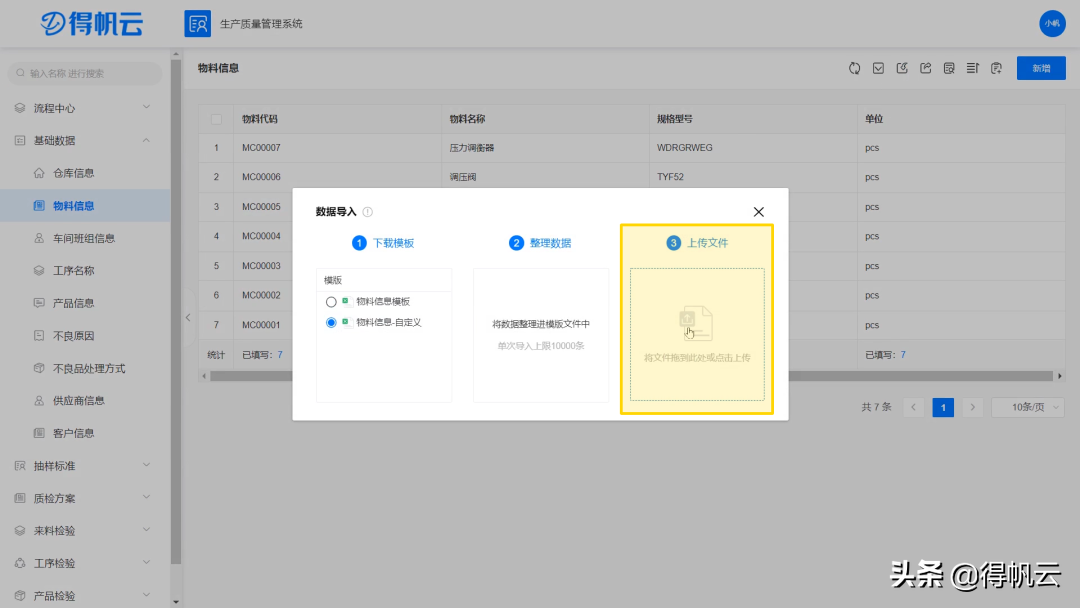This screenshot has width=1080, height=608.
Task: Click the info icon beside 数据导入
Action: pyautogui.click(x=368, y=212)
